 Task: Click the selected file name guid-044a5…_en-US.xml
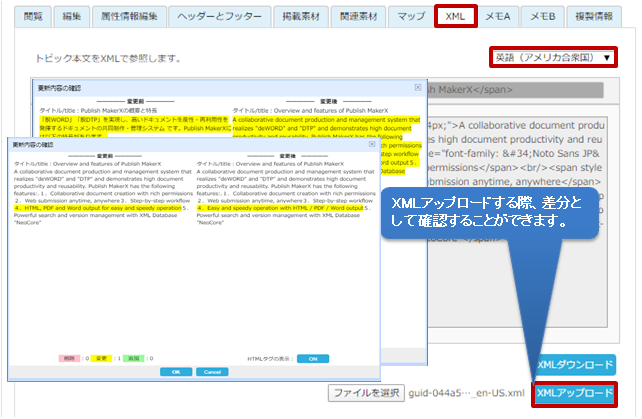pyautogui.click(x=466, y=393)
